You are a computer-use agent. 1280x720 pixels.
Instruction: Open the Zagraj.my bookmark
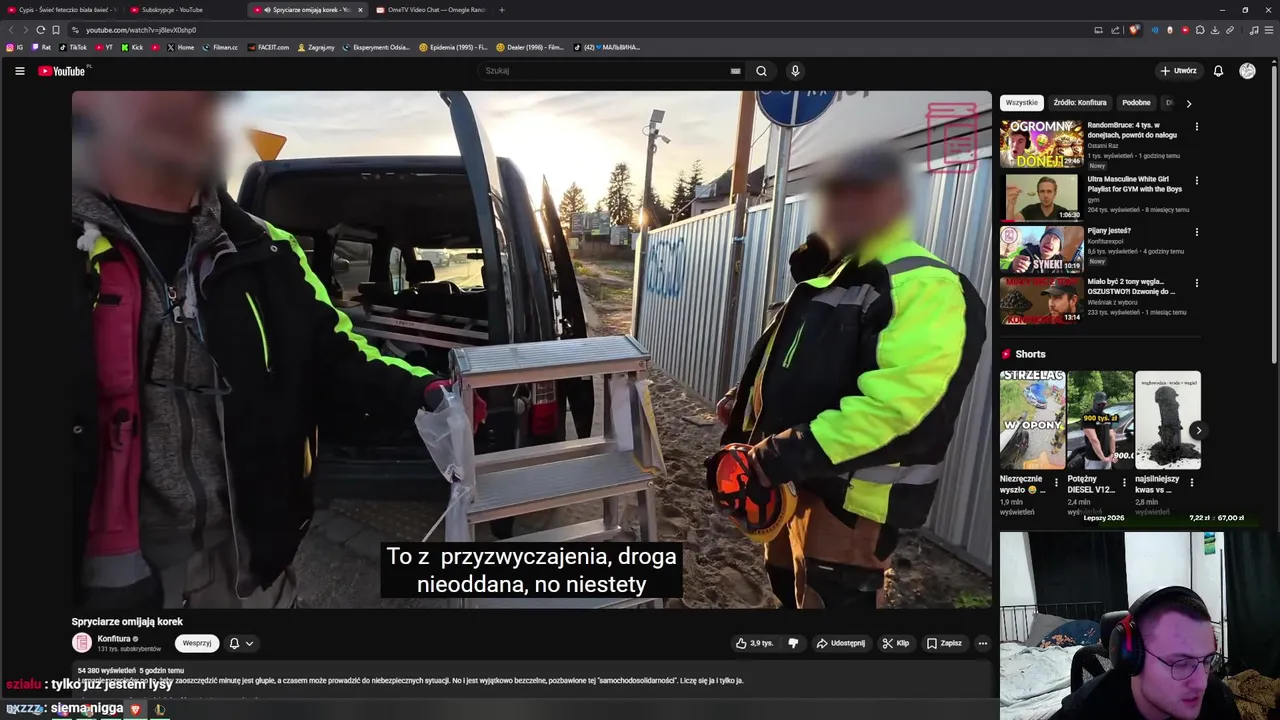click(316, 47)
